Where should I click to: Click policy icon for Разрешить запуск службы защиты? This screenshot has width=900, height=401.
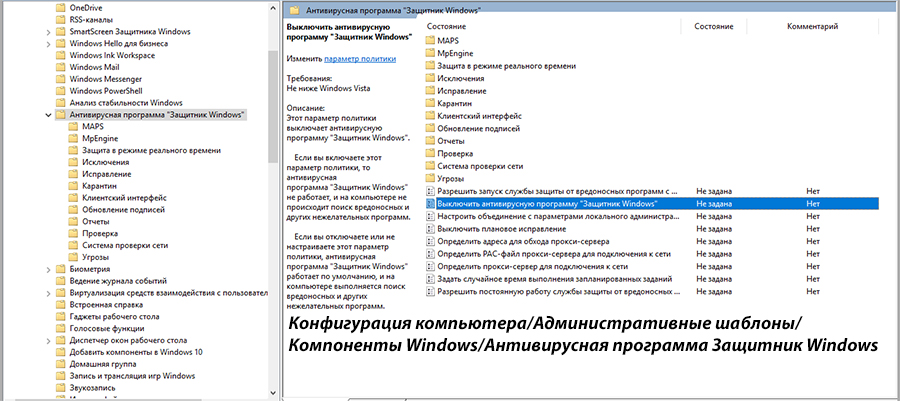pos(430,191)
